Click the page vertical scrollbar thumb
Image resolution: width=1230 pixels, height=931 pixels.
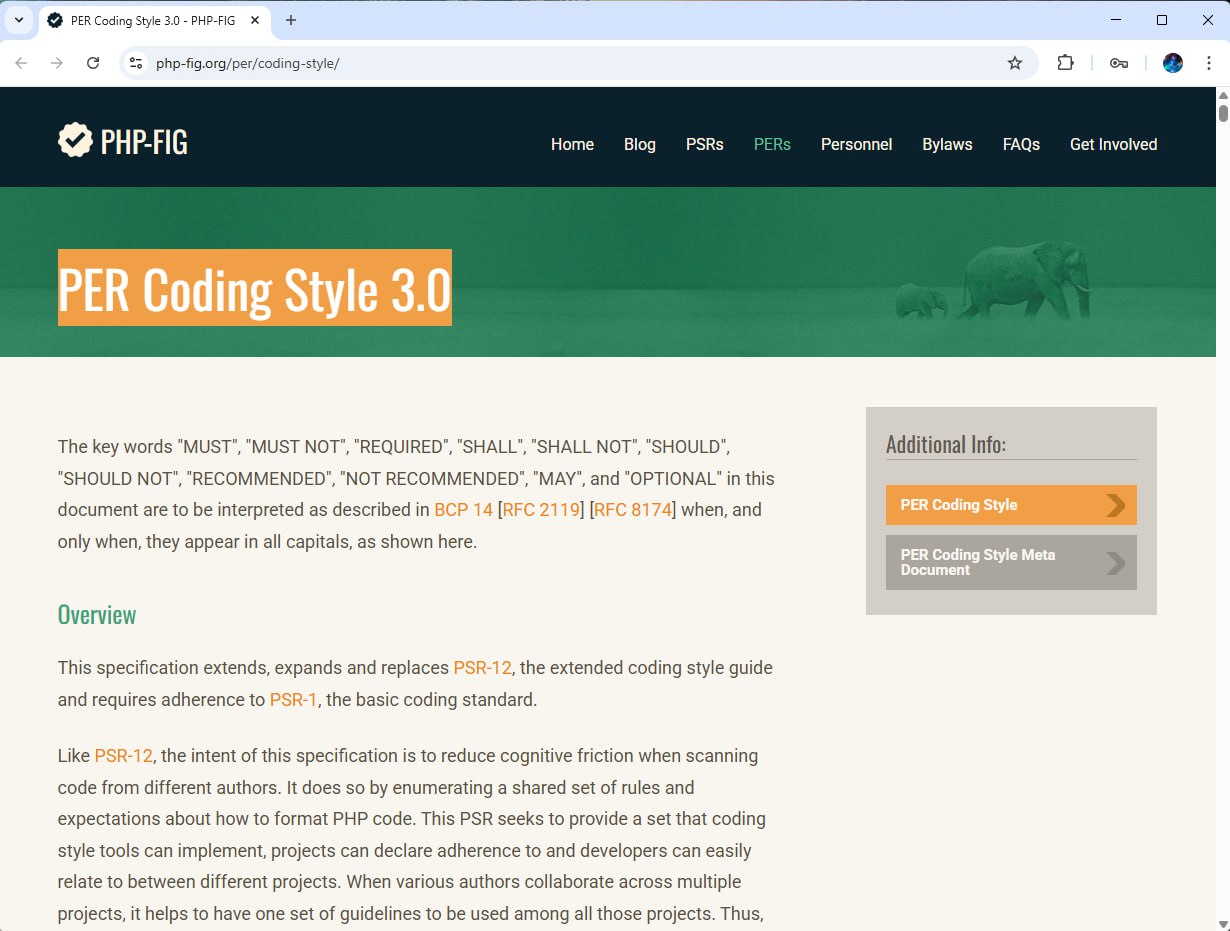[x=1223, y=112]
